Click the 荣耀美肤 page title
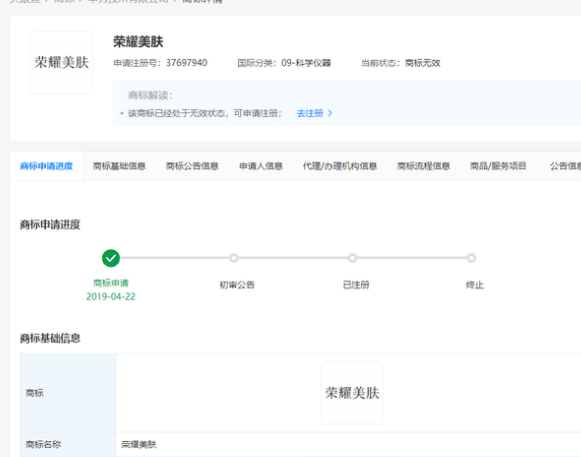581x457 pixels. [138, 42]
